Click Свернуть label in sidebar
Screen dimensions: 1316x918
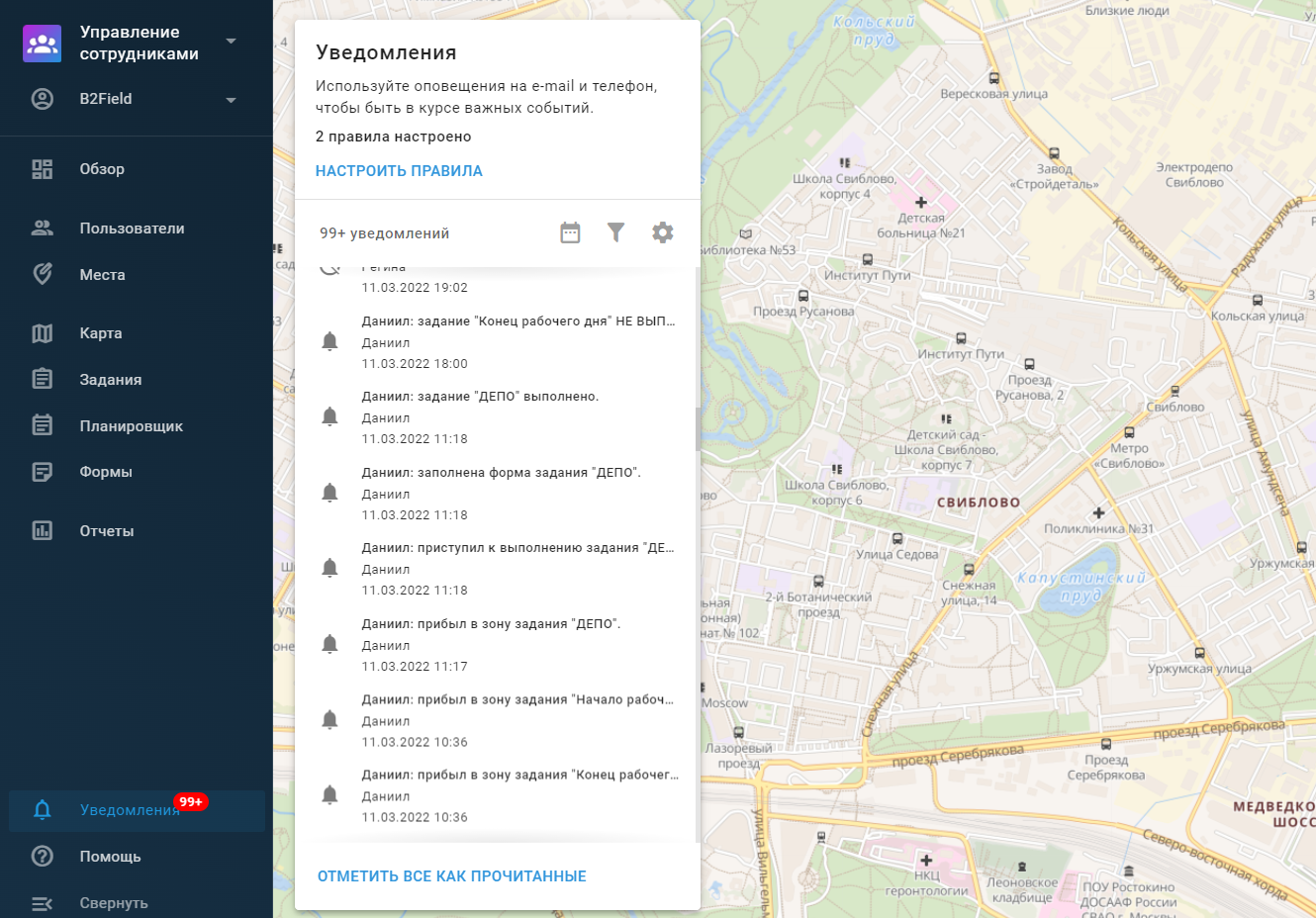114,903
